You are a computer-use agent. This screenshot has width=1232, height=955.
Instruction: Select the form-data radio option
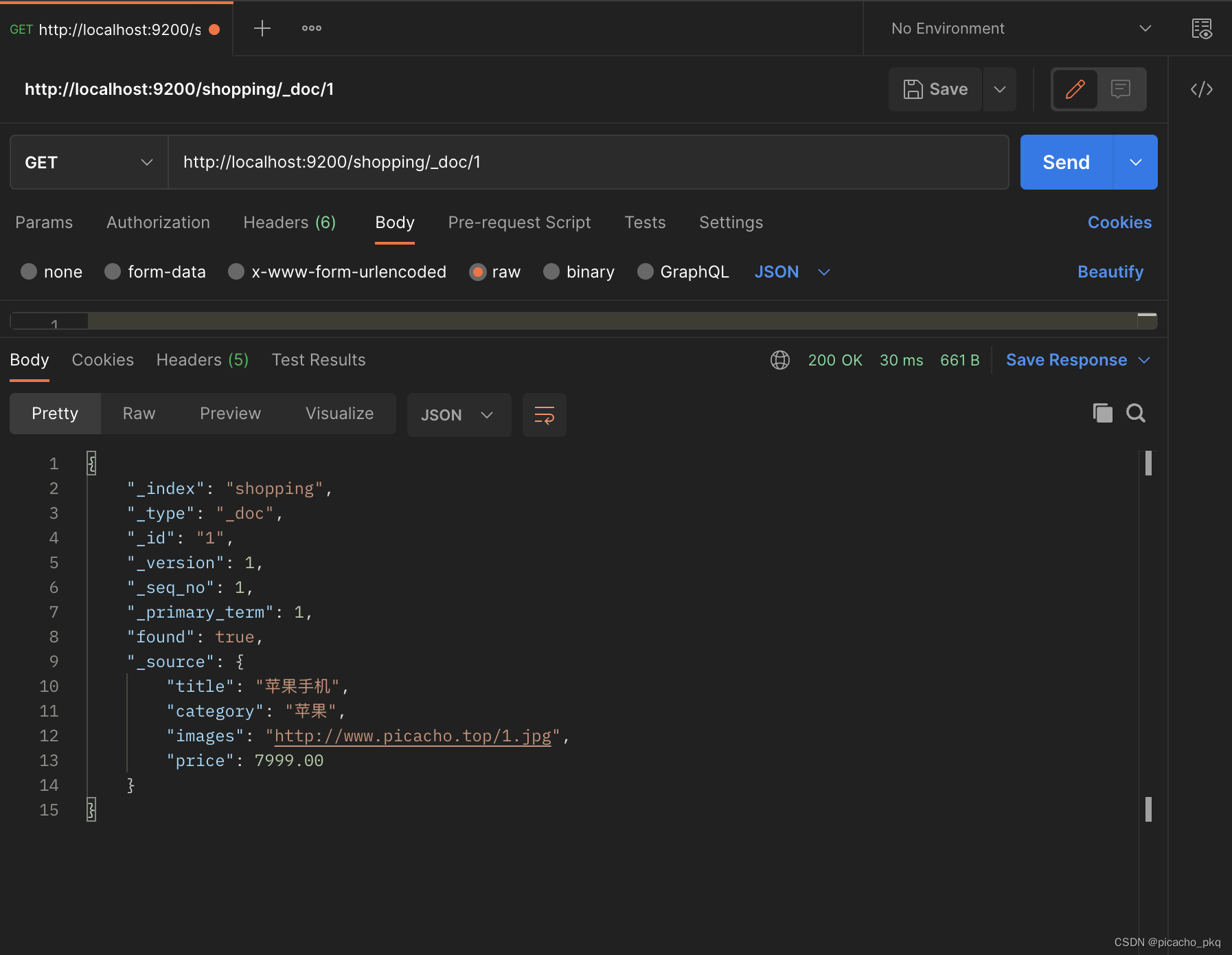pyautogui.click(x=113, y=272)
